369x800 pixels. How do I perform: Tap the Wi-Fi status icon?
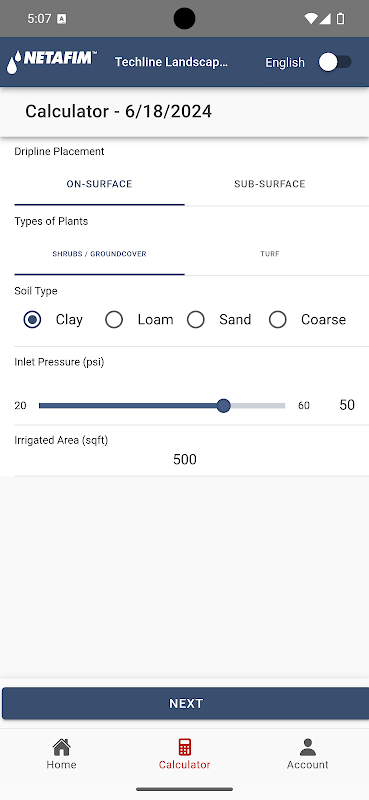tap(311, 19)
